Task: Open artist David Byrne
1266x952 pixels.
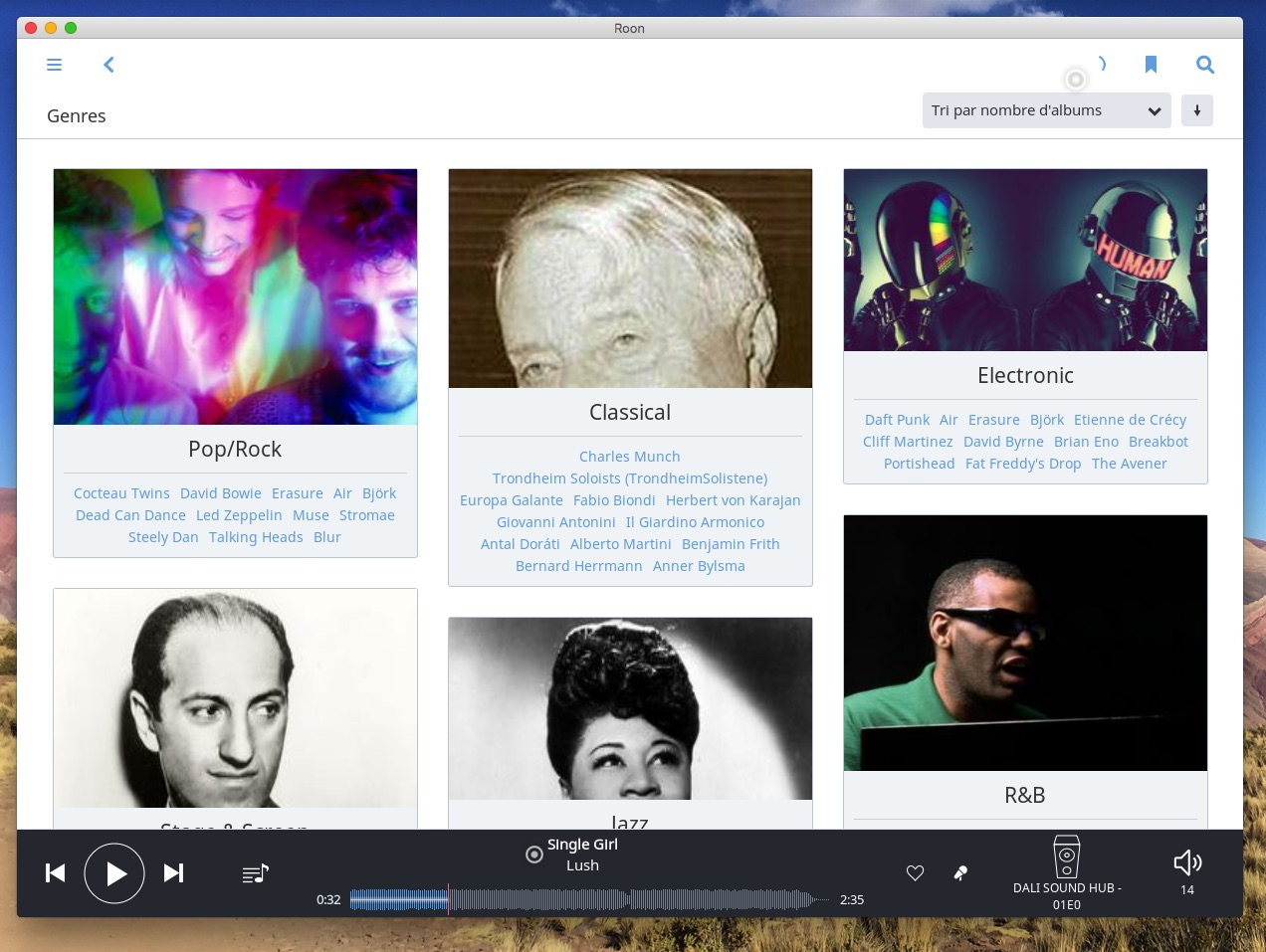Action: (1003, 442)
